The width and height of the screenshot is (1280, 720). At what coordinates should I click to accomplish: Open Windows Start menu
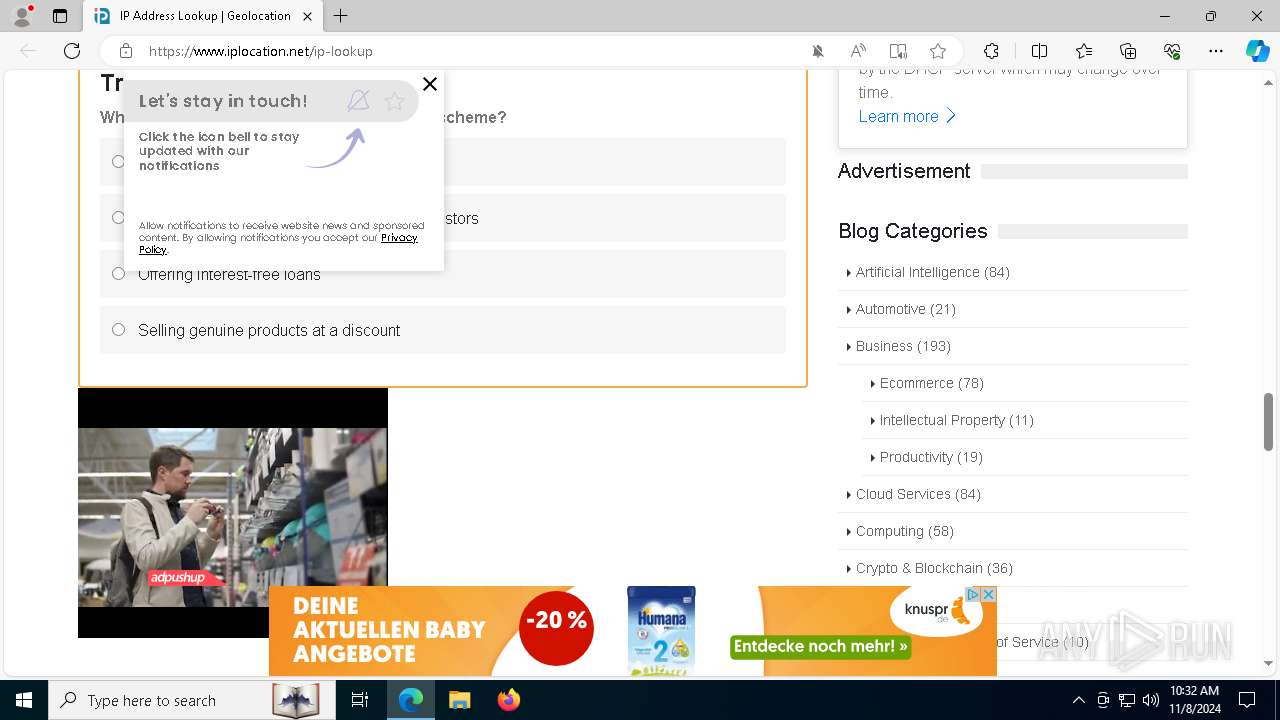click(x=24, y=700)
